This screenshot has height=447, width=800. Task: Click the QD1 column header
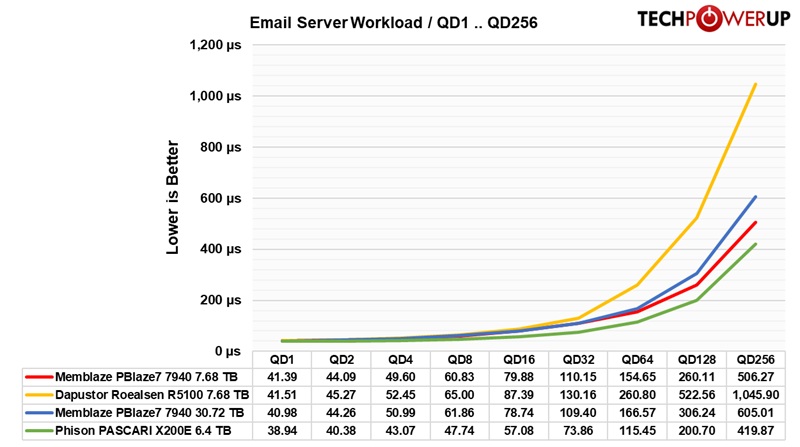pos(281,358)
